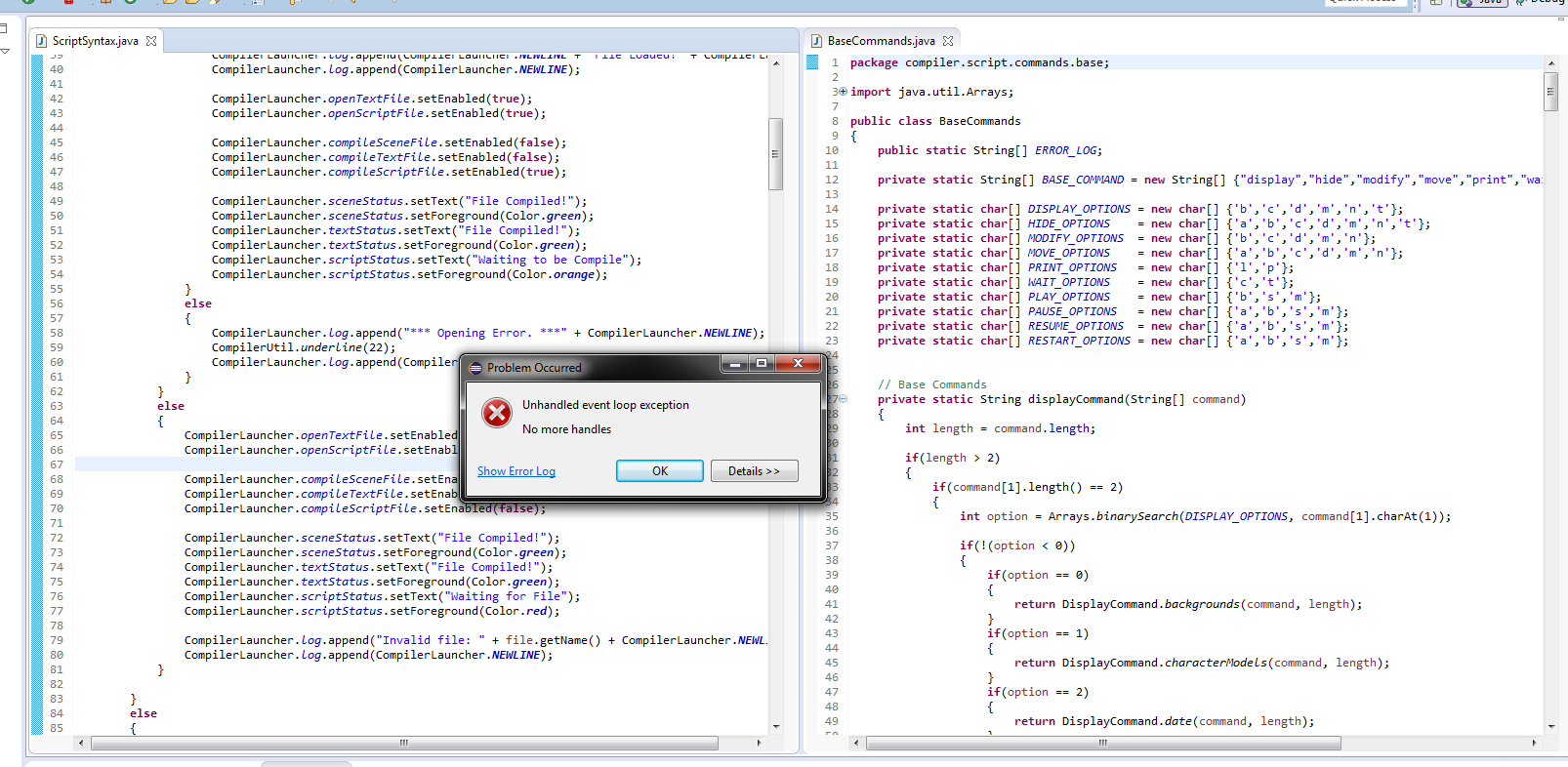The height and width of the screenshot is (767, 1568).
Task: Click the up scroll arrow in ScriptSyntax.java editor
Action: pos(776,62)
